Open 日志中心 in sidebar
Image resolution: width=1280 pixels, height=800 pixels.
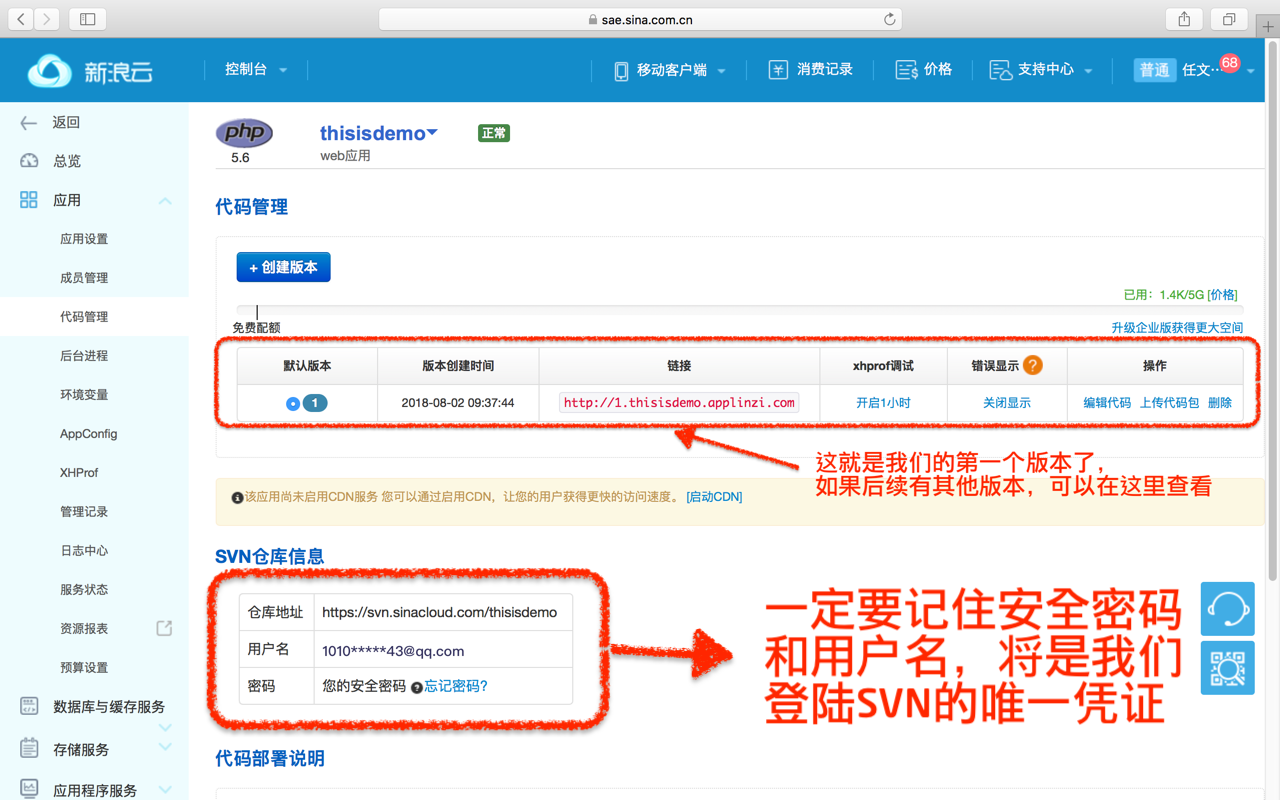tap(84, 551)
